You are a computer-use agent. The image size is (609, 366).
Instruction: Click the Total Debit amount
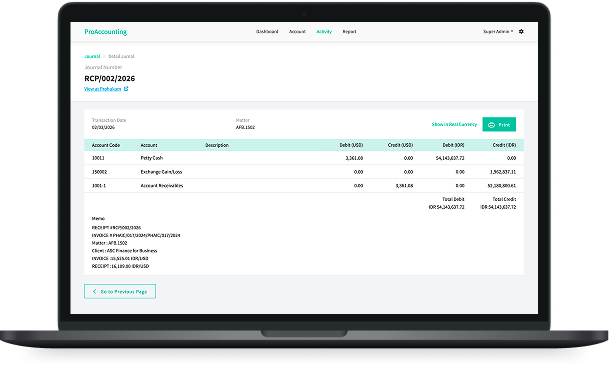(446, 207)
